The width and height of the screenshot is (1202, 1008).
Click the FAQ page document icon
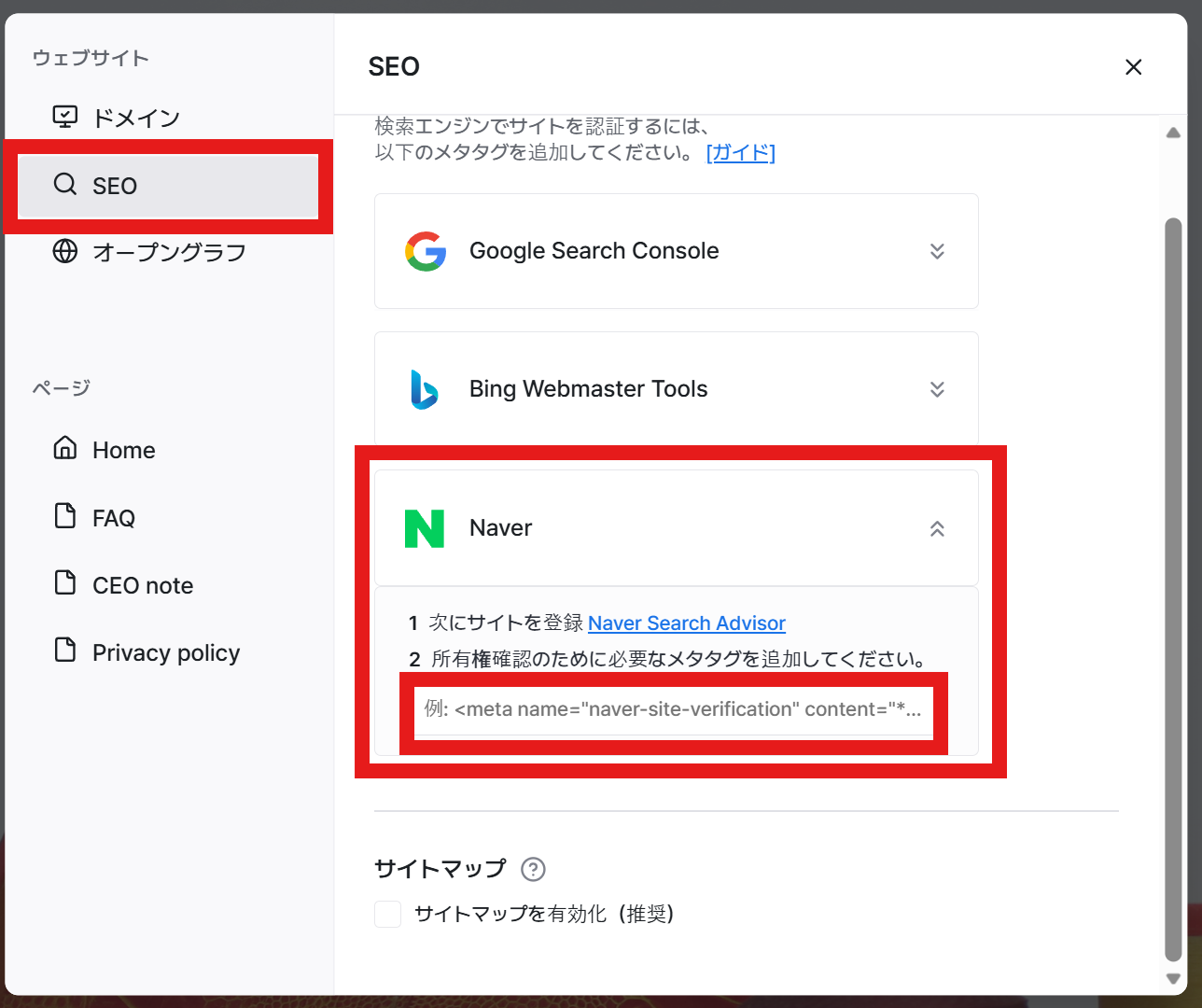(x=65, y=515)
